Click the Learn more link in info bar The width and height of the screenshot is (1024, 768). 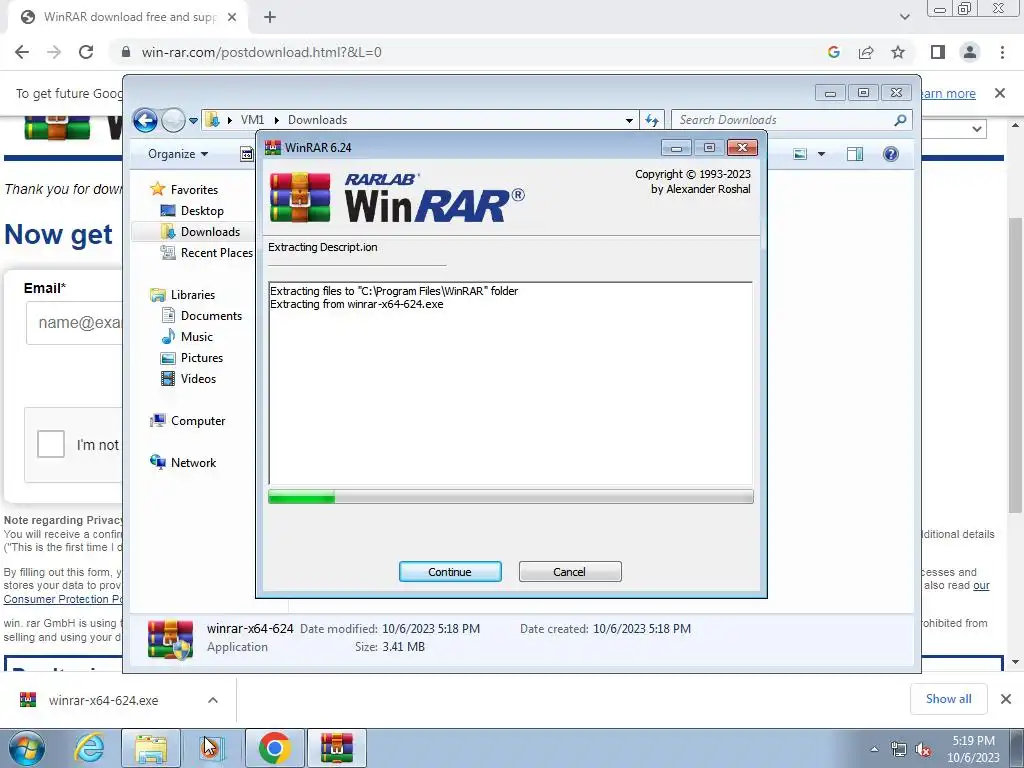click(x=947, y=93)
